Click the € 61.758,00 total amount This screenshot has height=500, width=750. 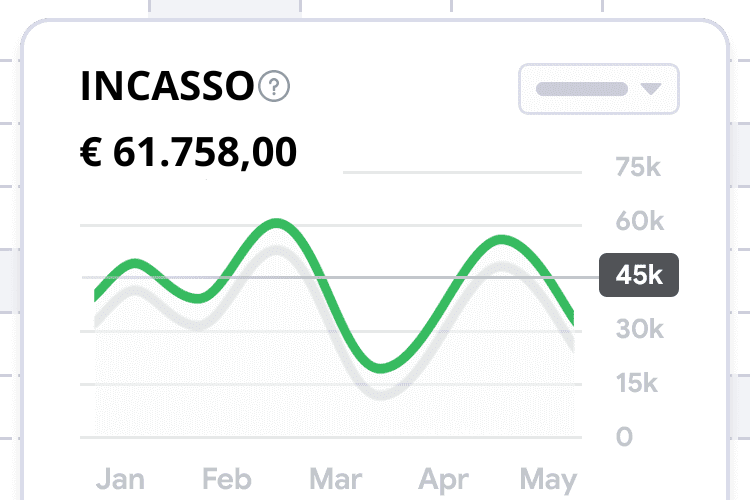(188, 152)
